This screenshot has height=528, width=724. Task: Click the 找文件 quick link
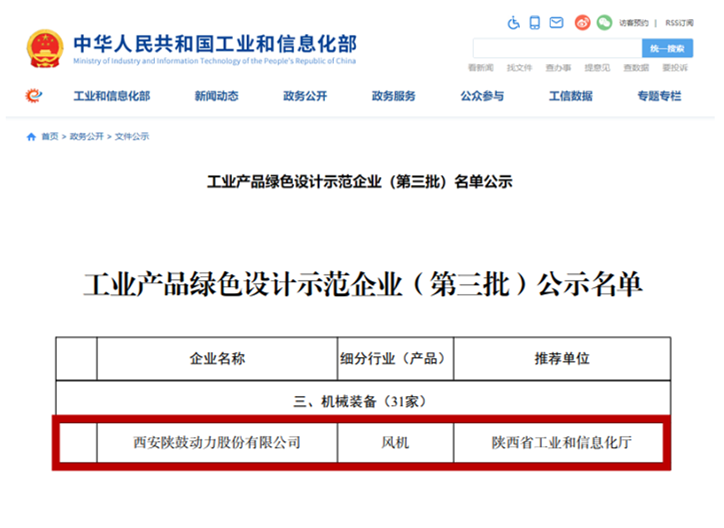tap(519, 68)
